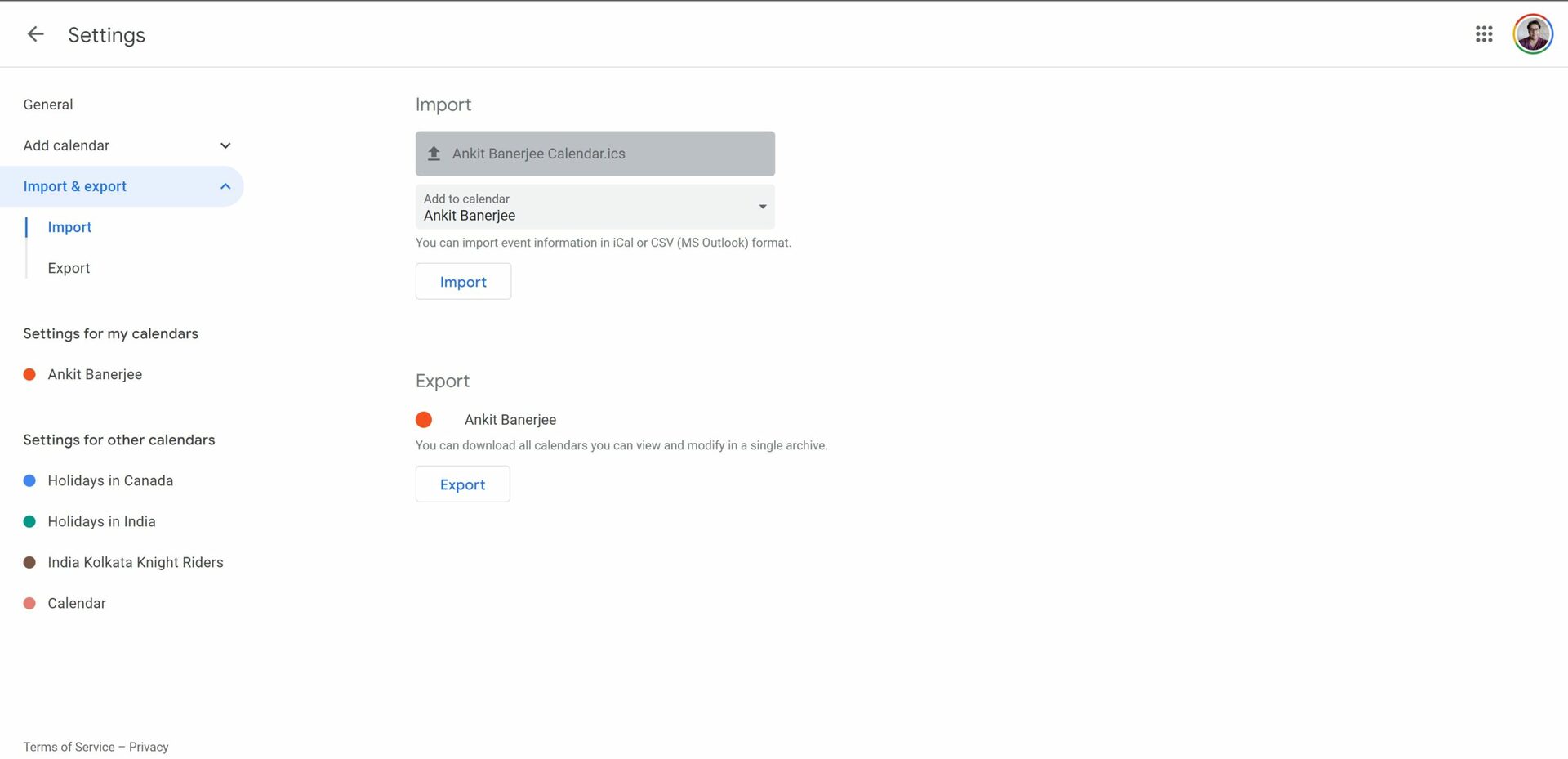
Task: Open the Terms of Service link
Action: [69, 748]
